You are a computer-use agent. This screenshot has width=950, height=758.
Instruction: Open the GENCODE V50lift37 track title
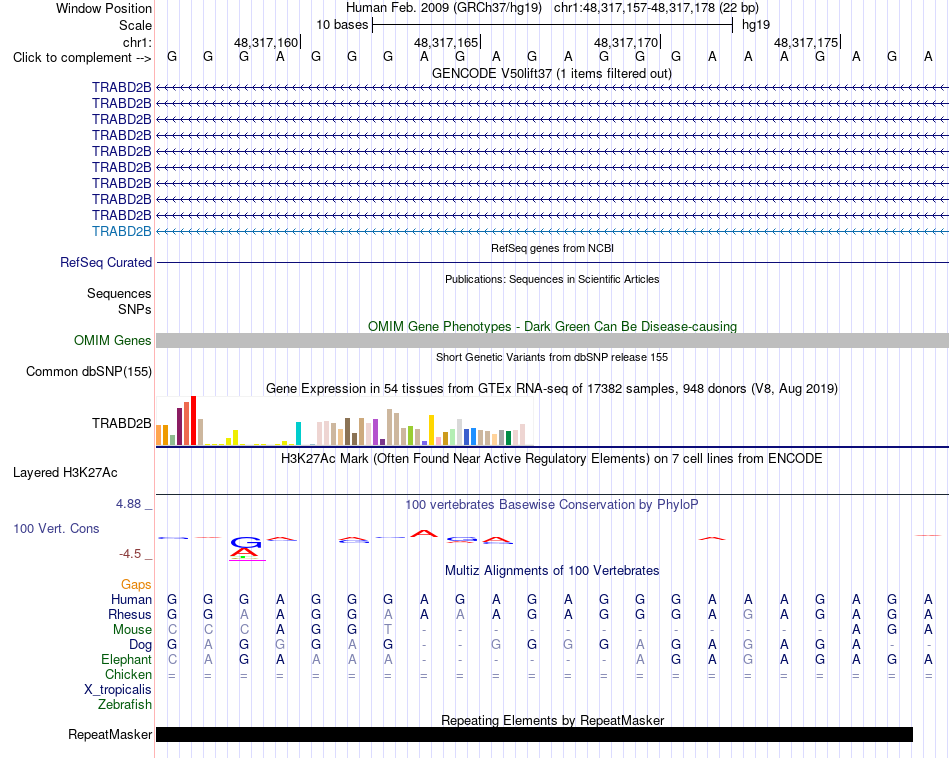coord(552,73)
